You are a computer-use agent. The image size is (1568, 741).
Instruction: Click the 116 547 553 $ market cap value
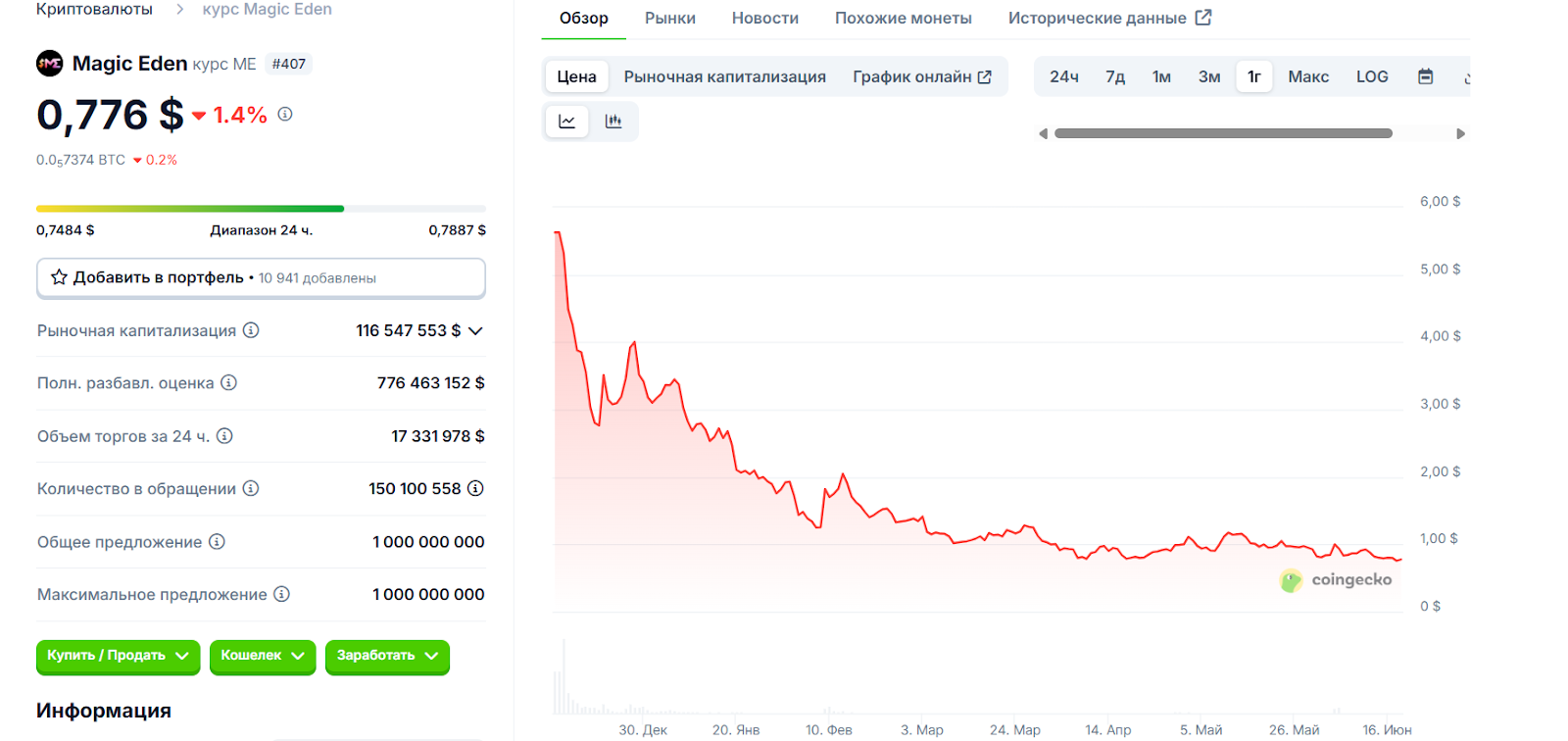pyautogui.click(x=408, y=330)
